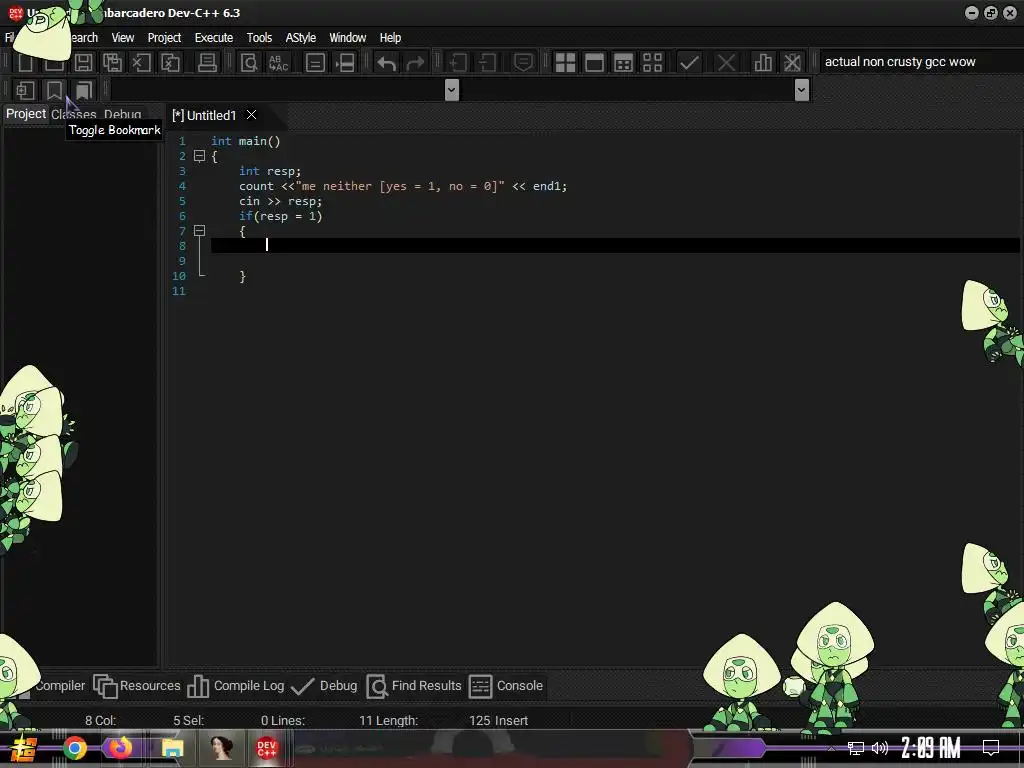
Task: Click the Indent icon
Action: coord(458,63)
